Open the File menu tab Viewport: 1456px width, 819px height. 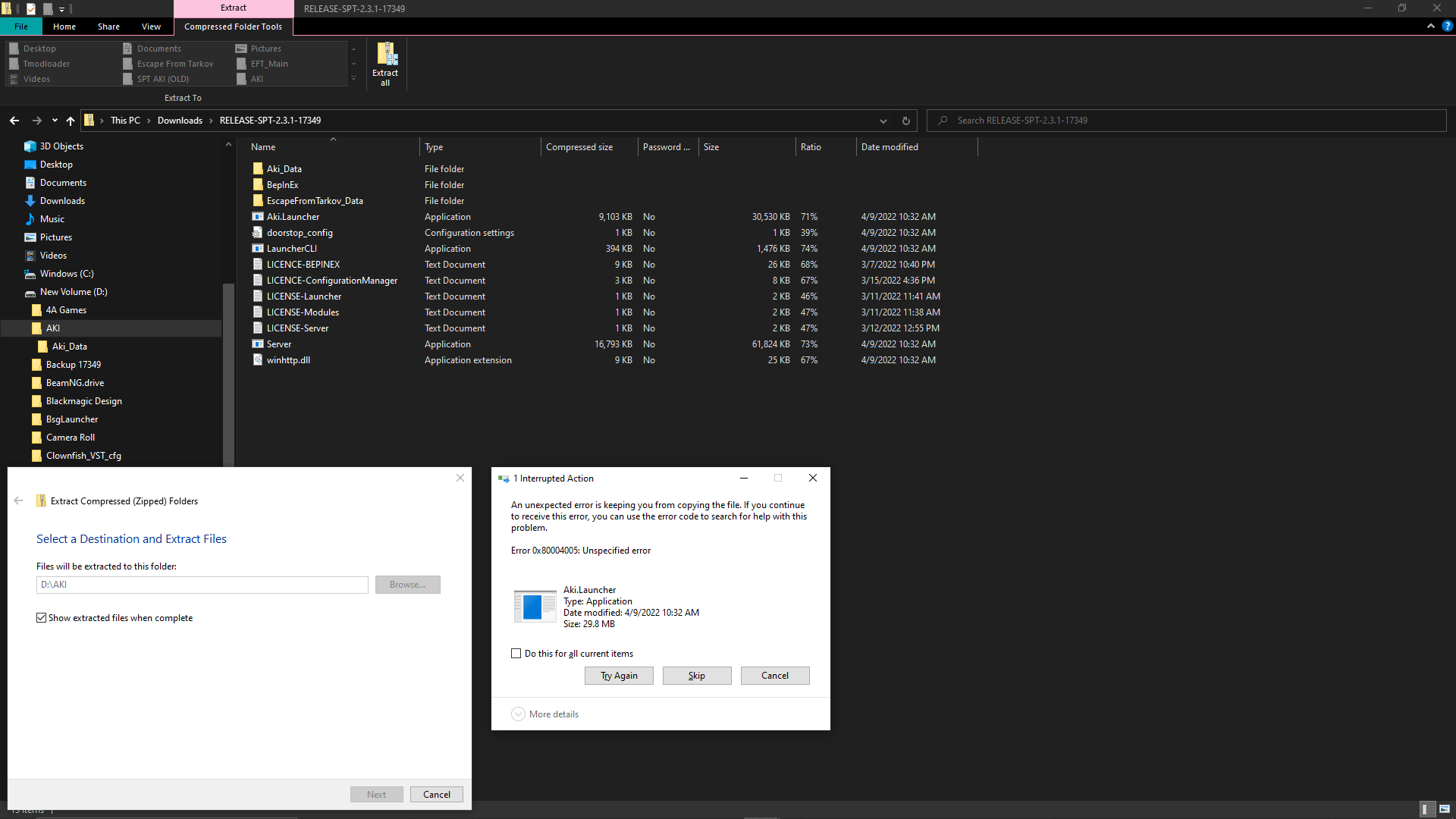tap(21, 27)
